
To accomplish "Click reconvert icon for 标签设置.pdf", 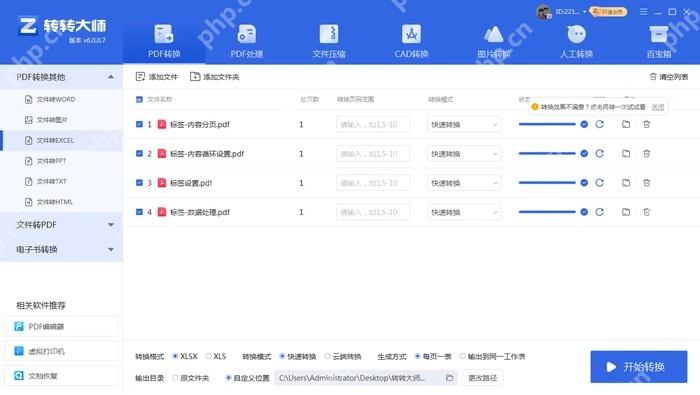I will (600, 183).
